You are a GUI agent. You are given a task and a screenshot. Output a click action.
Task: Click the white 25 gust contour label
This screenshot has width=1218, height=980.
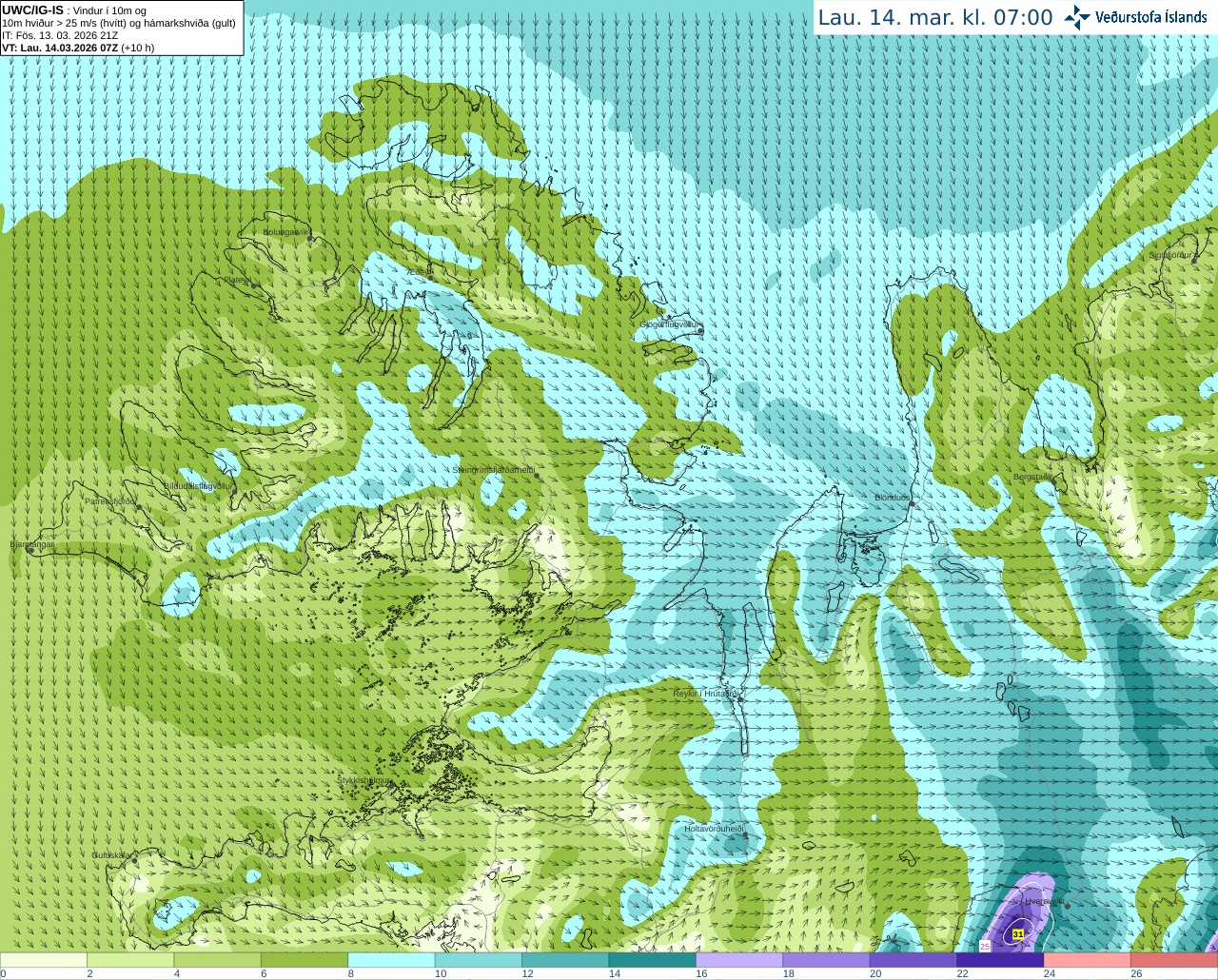click(985, 946)
